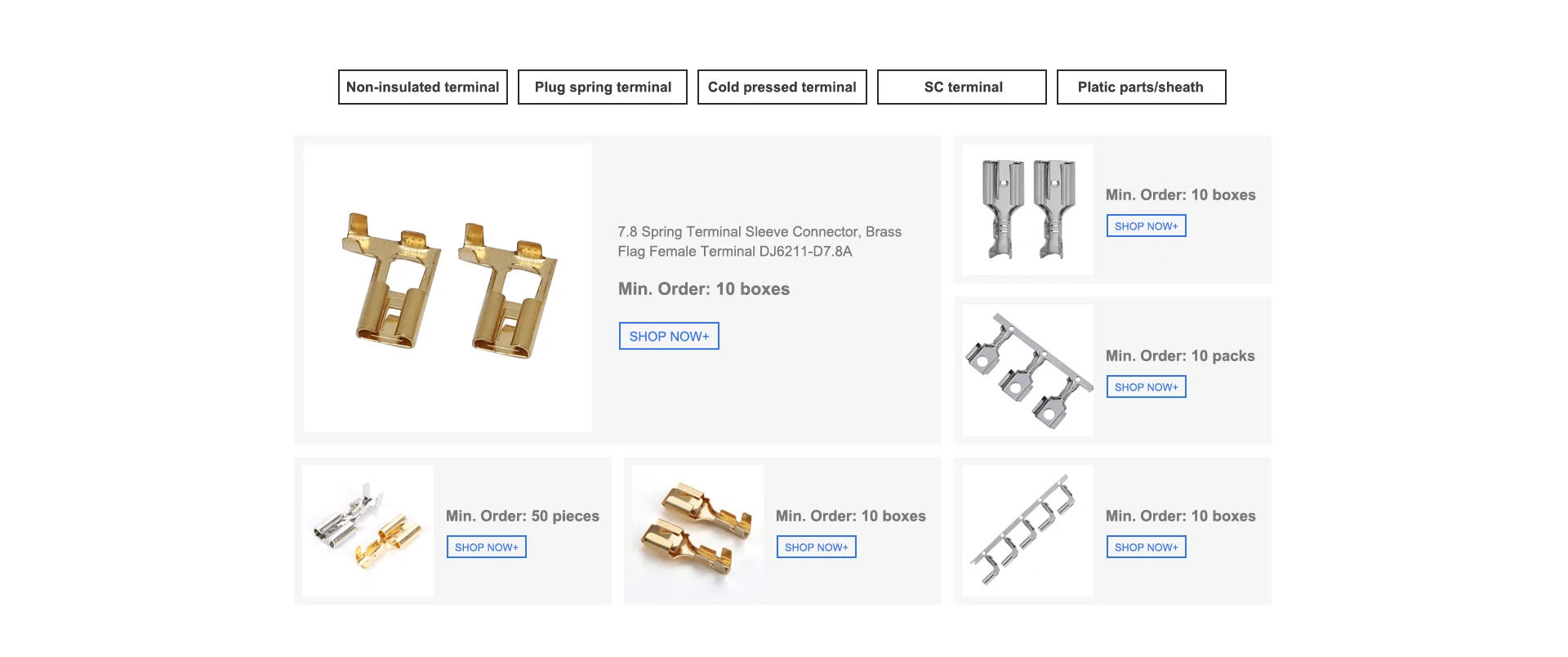Image resolution: width=1568 pixels, height=657 pixels.
Task: Click Min. Order: 10 packs text
Action: click(1180, 355)
